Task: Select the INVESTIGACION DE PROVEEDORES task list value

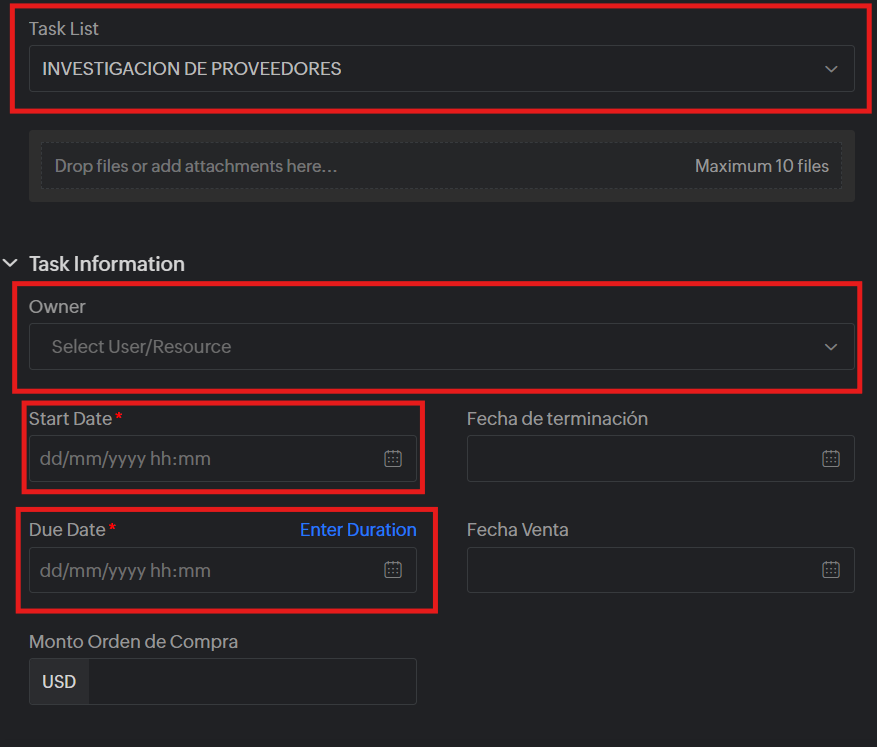Action: [192, 69]
